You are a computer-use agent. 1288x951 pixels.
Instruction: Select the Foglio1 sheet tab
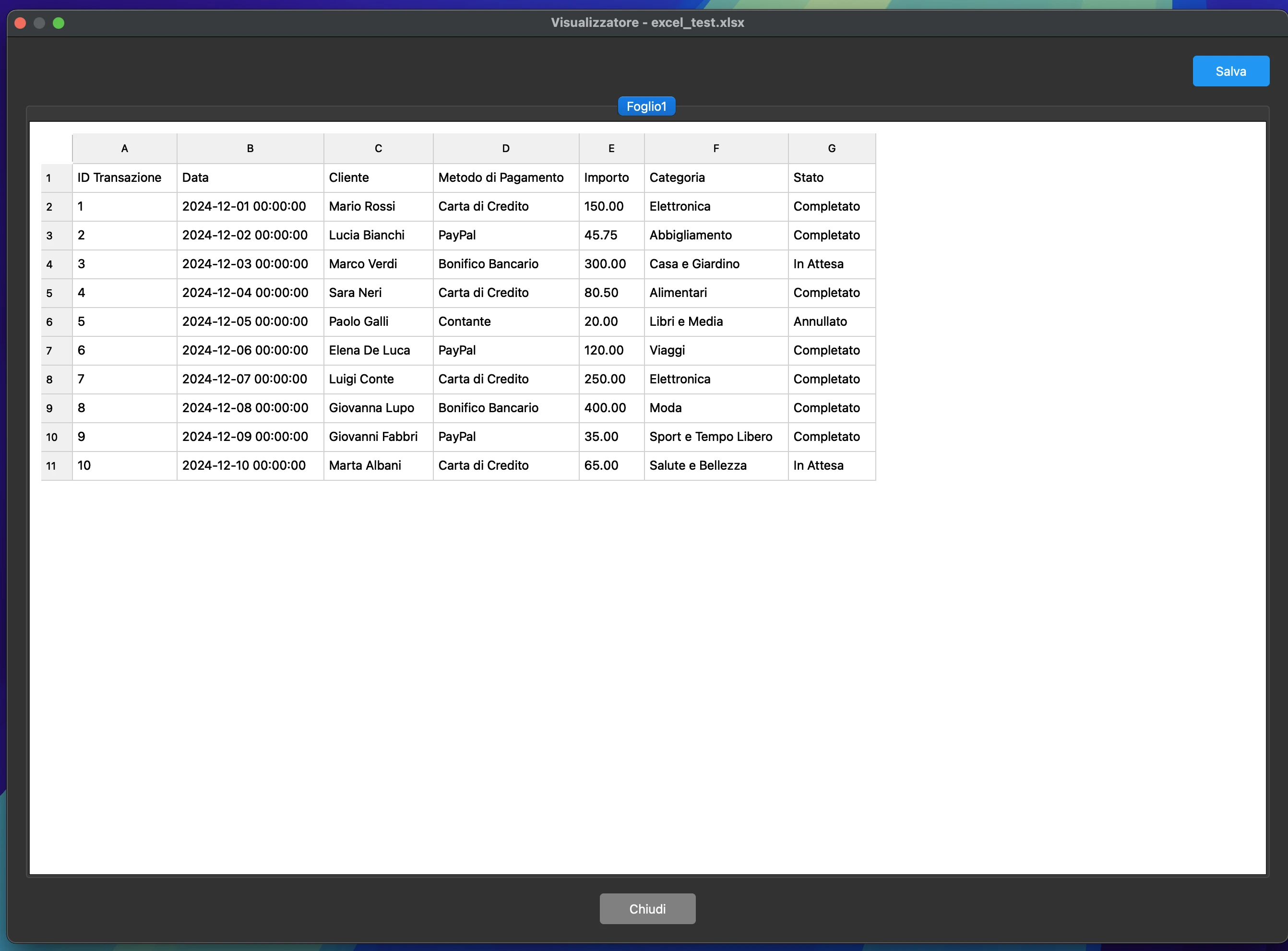[646, 106]
